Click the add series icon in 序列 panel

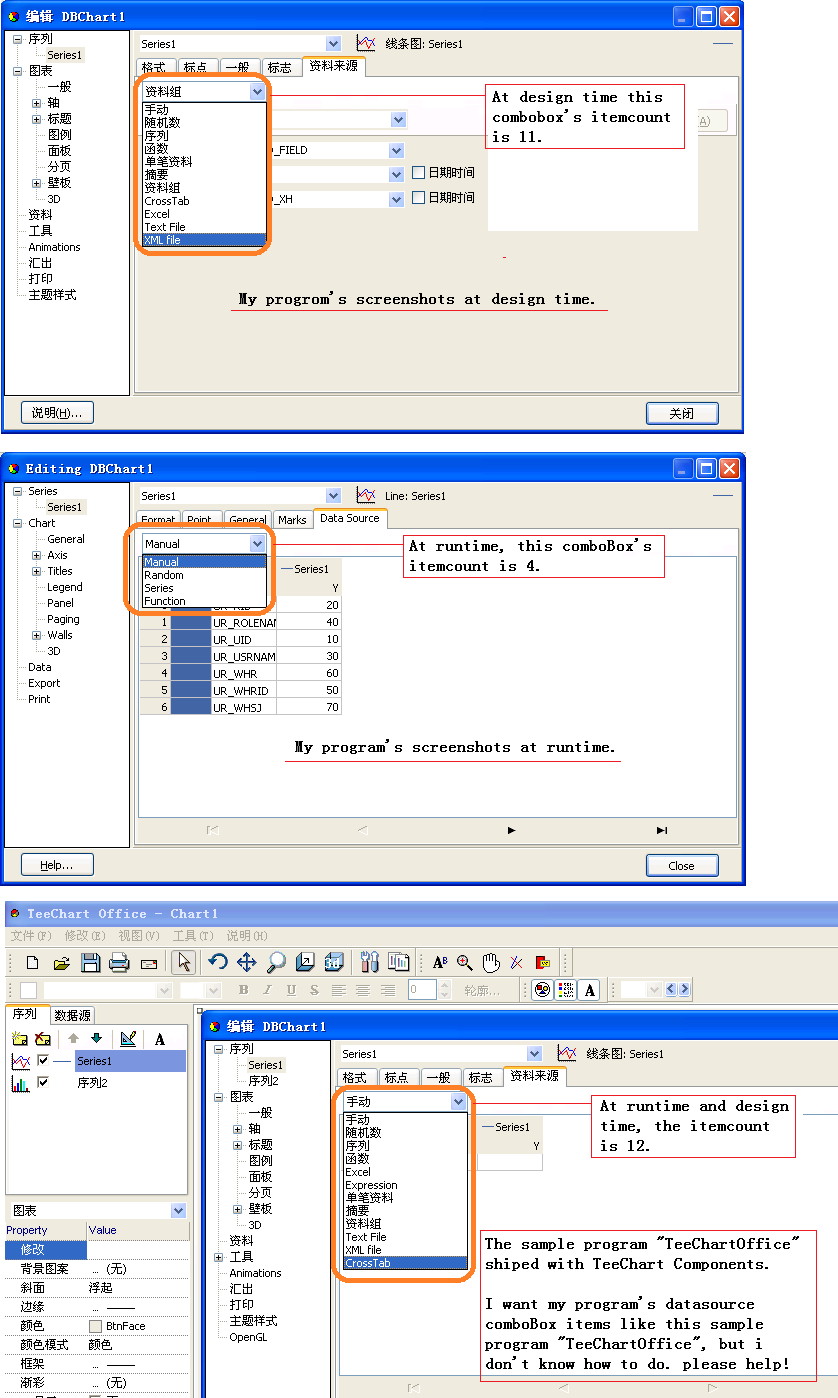point(20,1039)
